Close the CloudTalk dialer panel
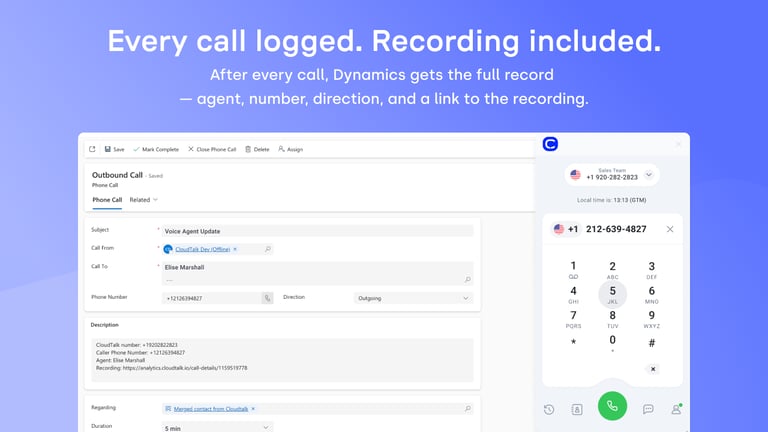Image resolution: width=768 pixels, height=432 pixels. [x=678, y=144]
